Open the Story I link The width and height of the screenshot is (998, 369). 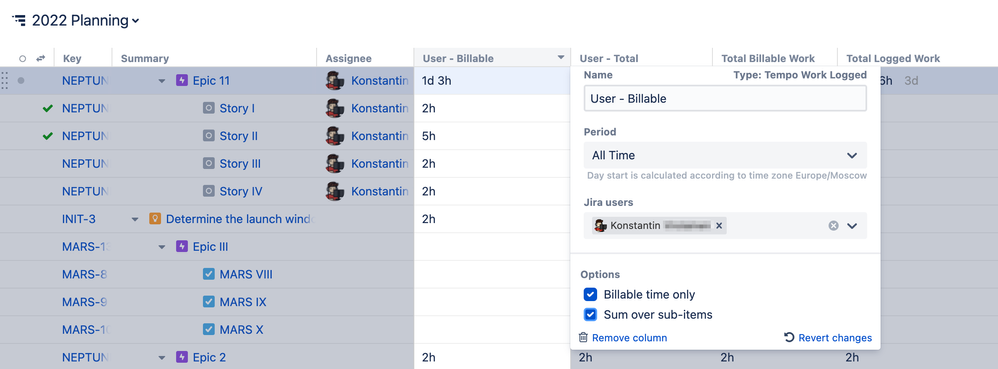pos(237,108)
